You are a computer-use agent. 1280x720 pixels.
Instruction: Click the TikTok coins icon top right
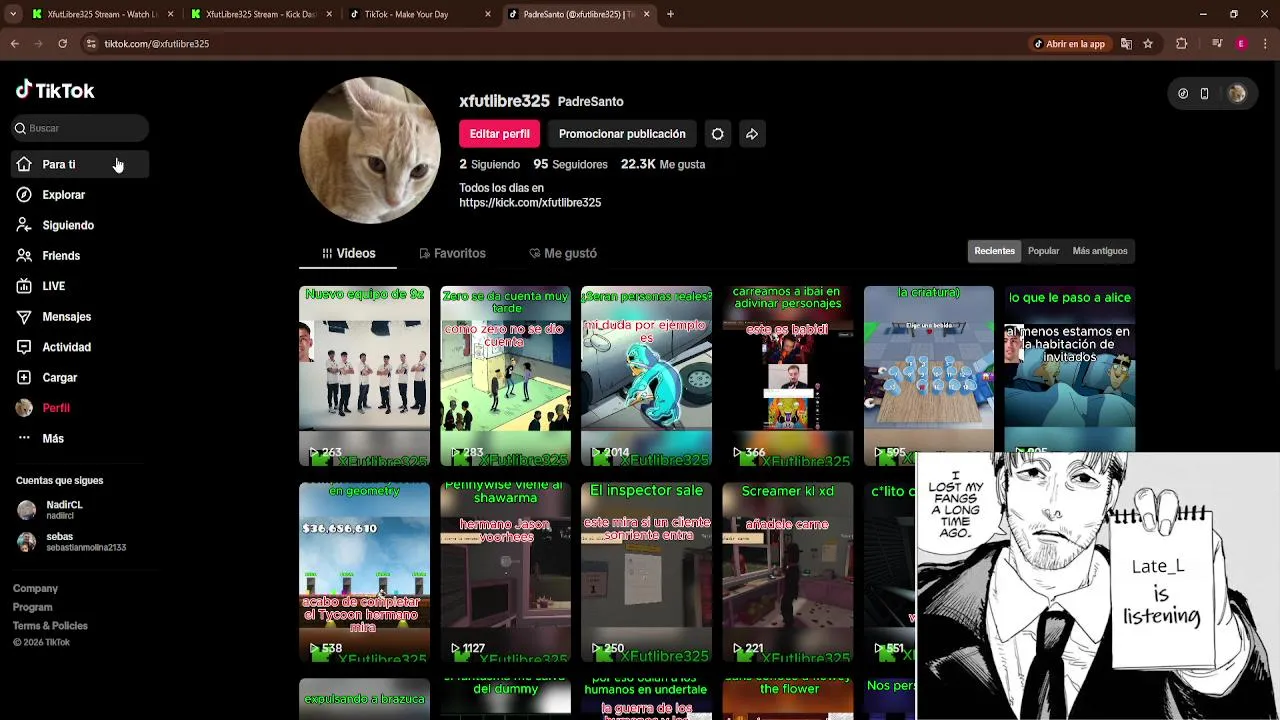pos(1183,93)
